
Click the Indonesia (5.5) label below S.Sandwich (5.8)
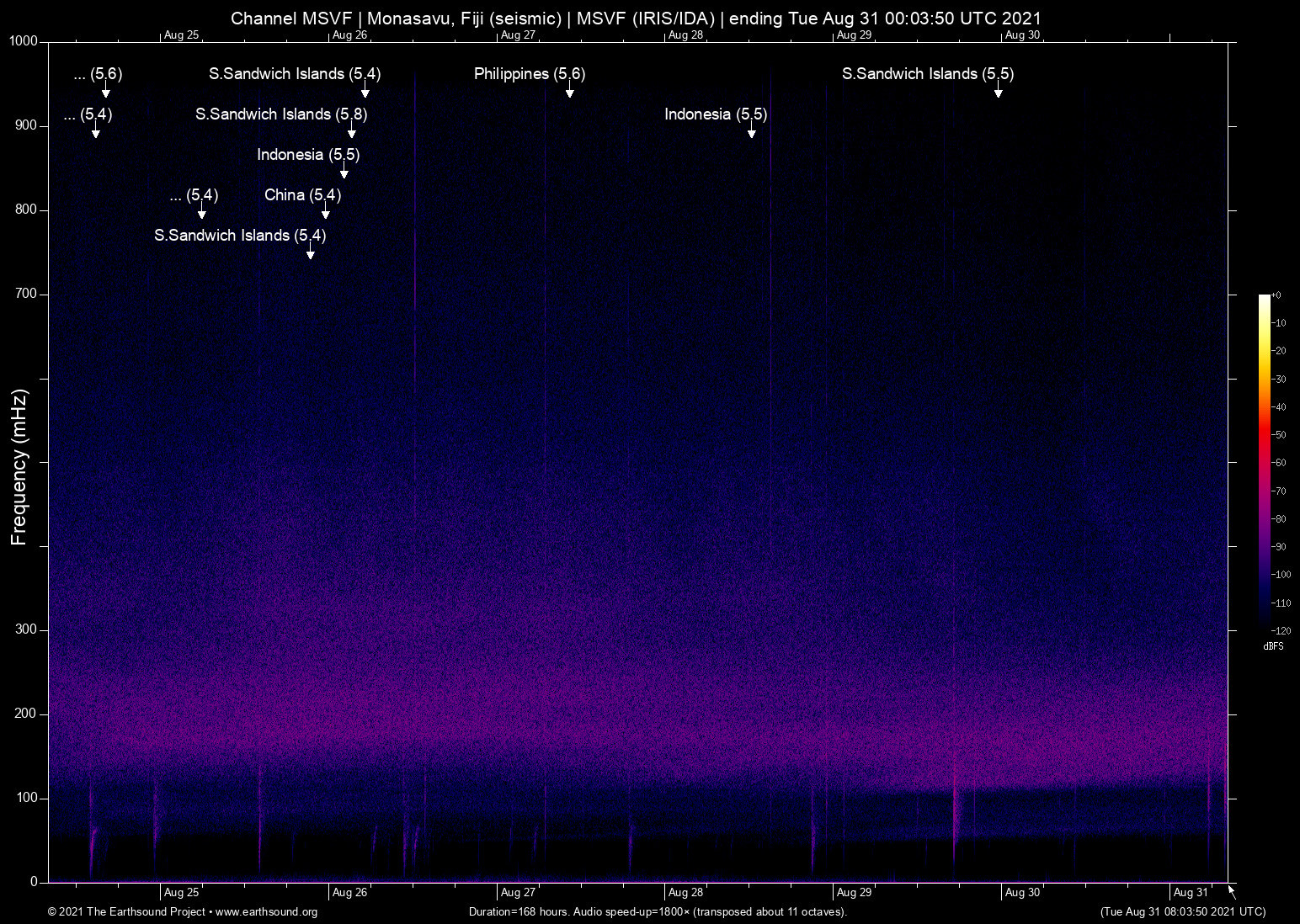308,154
